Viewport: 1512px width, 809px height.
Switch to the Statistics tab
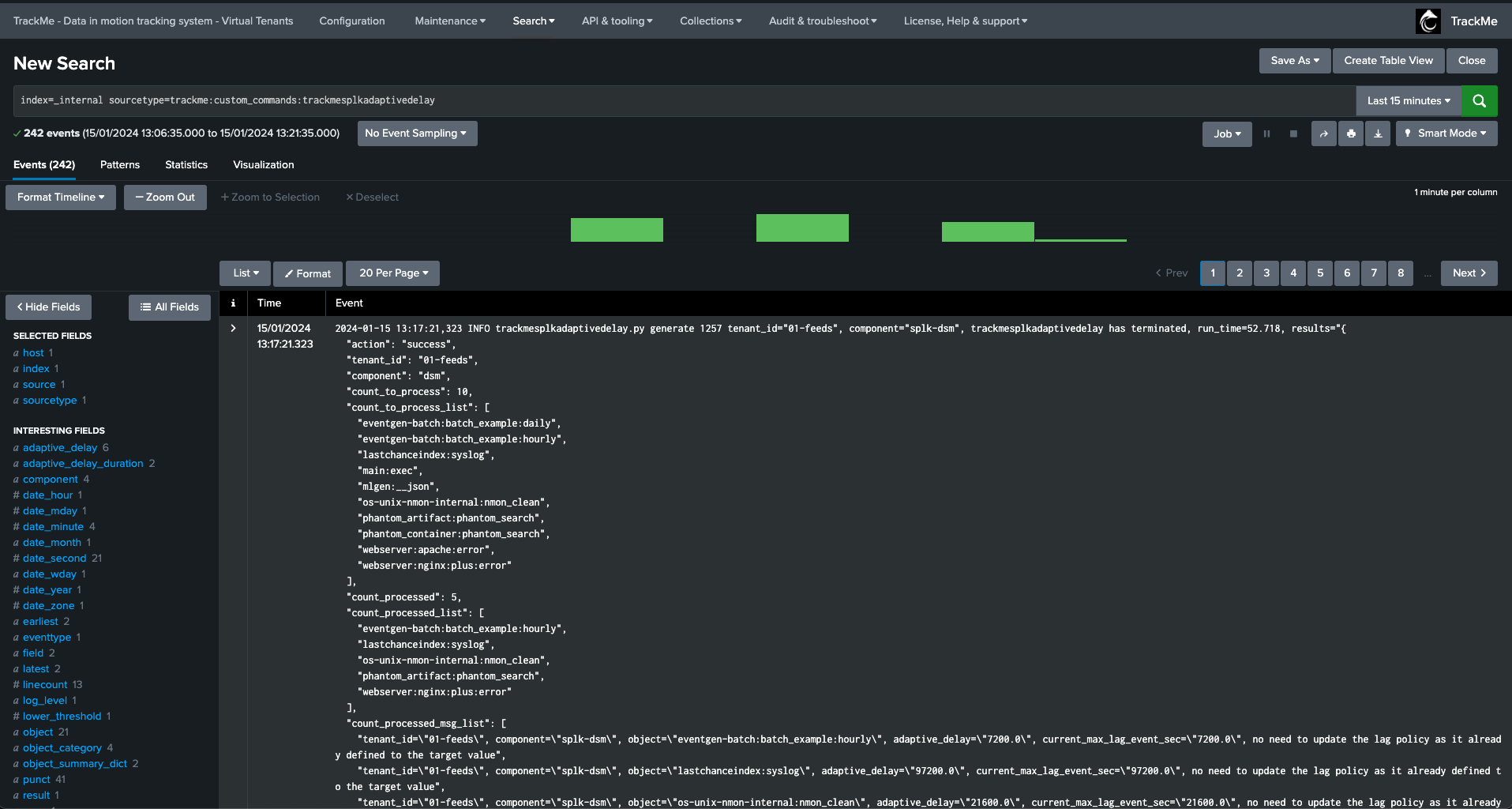pyautogui.click(x=186, y=164)
